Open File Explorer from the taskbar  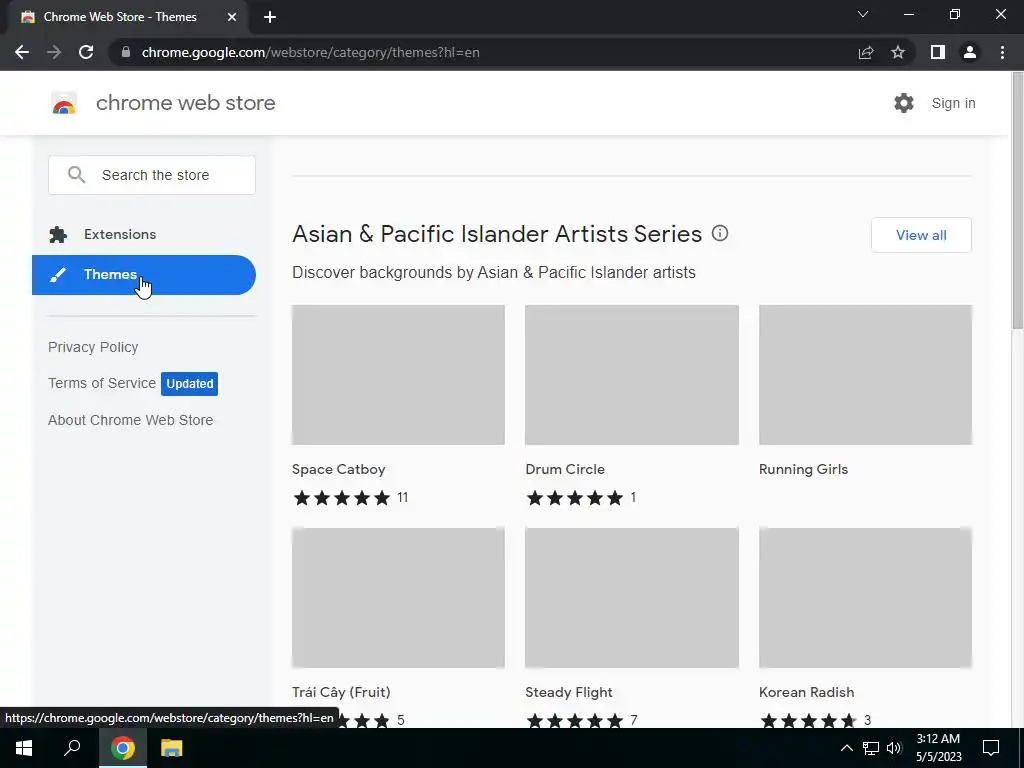172,748
